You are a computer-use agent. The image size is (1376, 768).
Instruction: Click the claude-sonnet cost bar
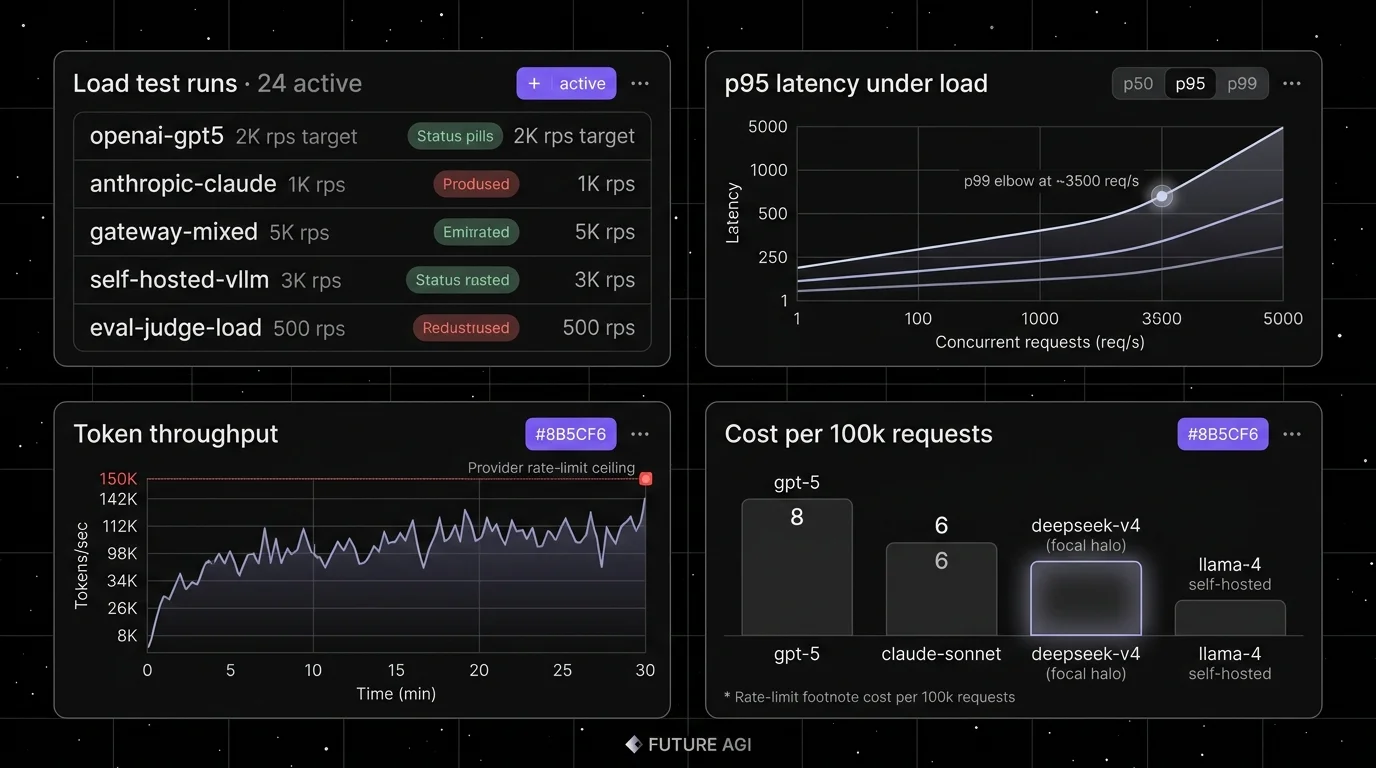pos(941,589)
